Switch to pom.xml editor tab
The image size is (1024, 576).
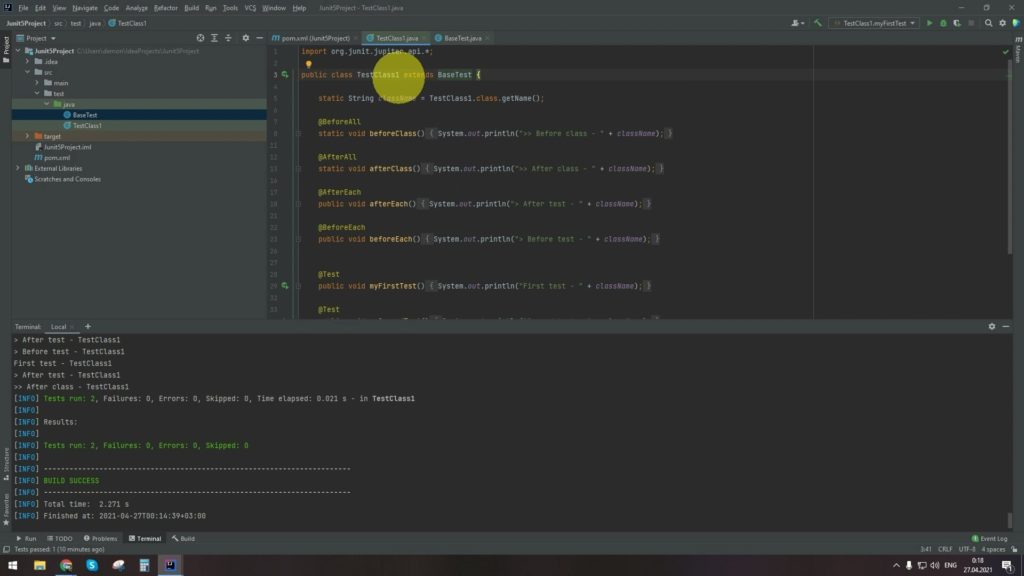315,38
